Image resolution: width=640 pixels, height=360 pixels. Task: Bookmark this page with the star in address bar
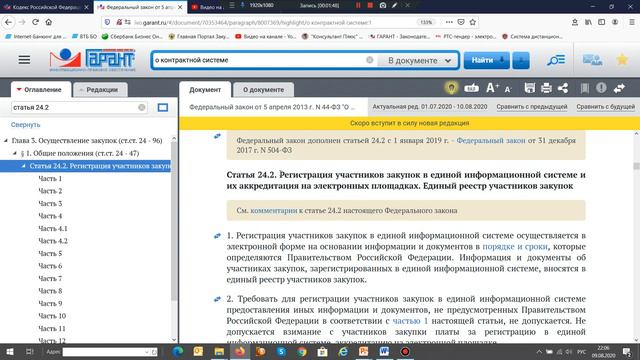coord(473,22)
